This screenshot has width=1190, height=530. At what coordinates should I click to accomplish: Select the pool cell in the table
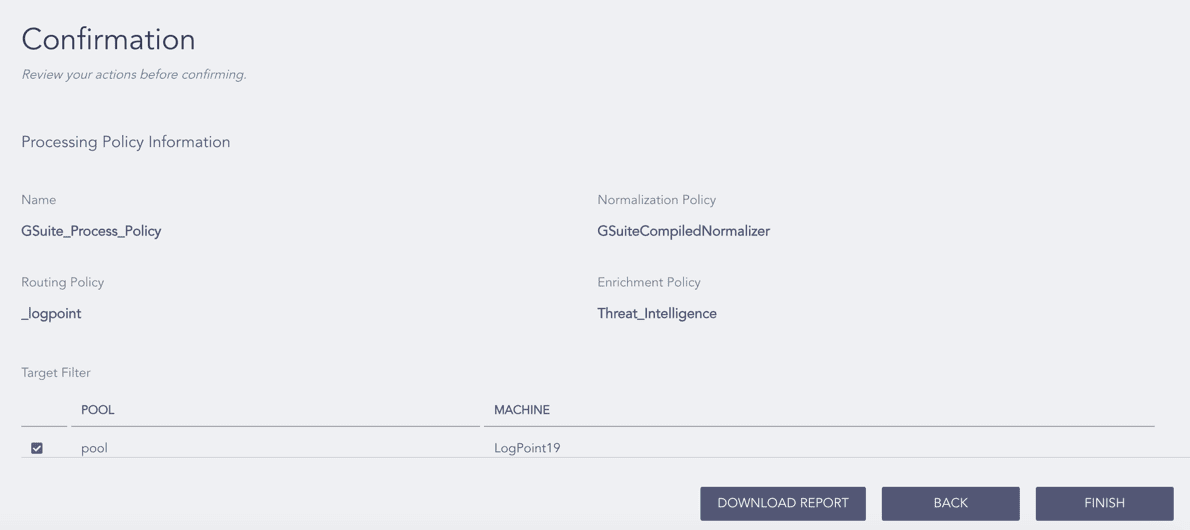tap(94, 448)
